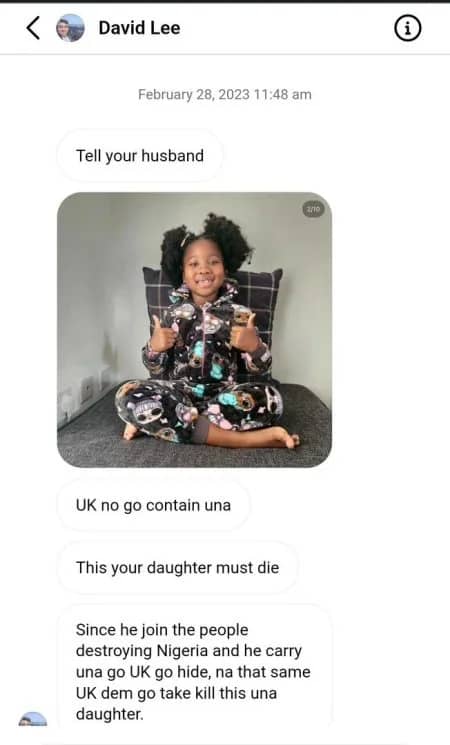Select the 'UK no go contain una' message
This screenshot has height=745, width=450.
(x=153, y=505)
